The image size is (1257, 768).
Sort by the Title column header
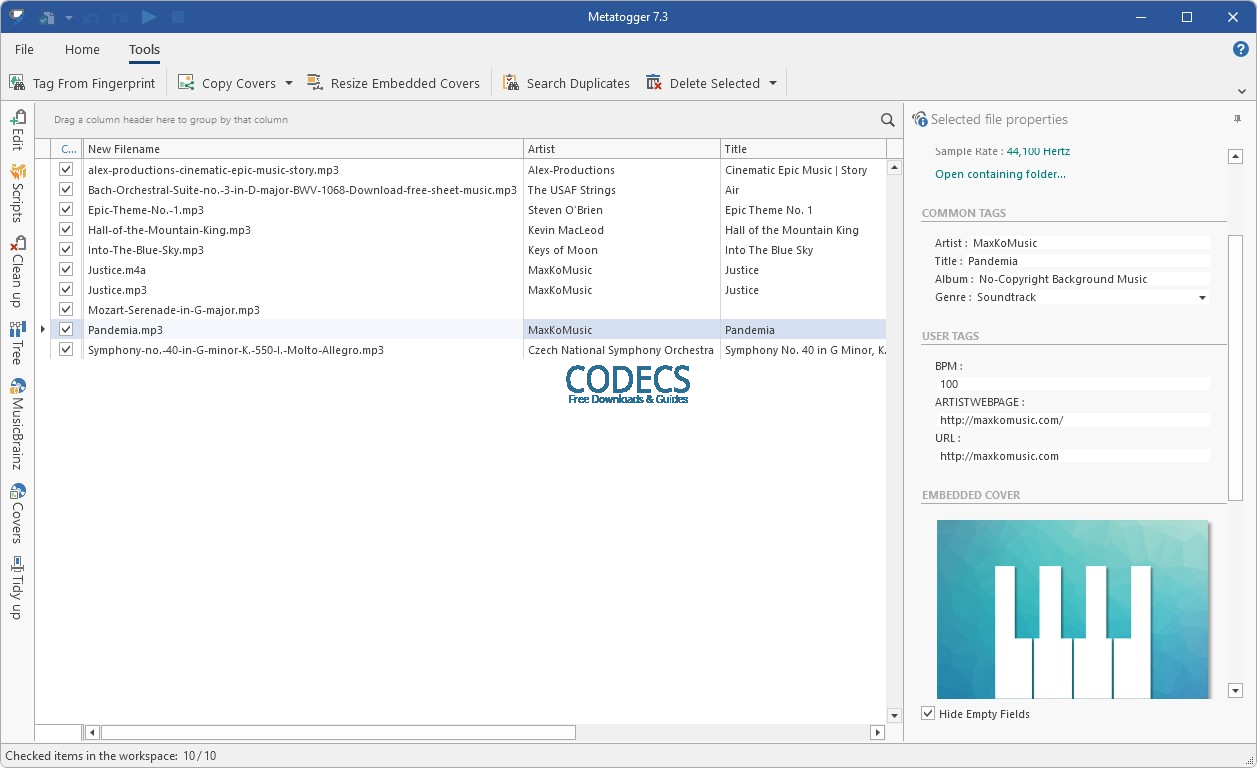[x=803, y=149]
